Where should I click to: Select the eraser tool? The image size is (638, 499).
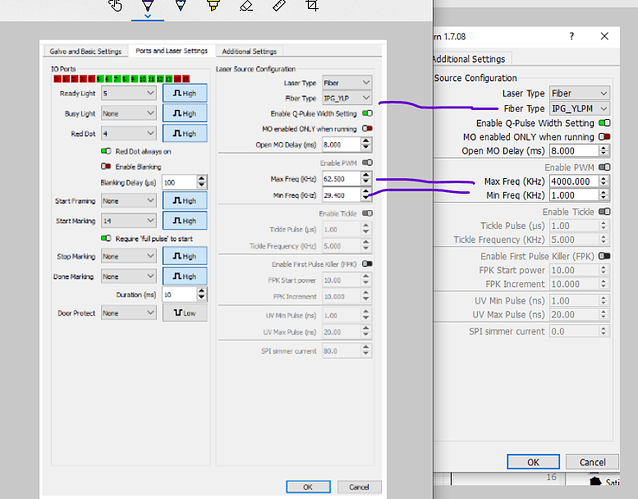[x=246, y=6]
